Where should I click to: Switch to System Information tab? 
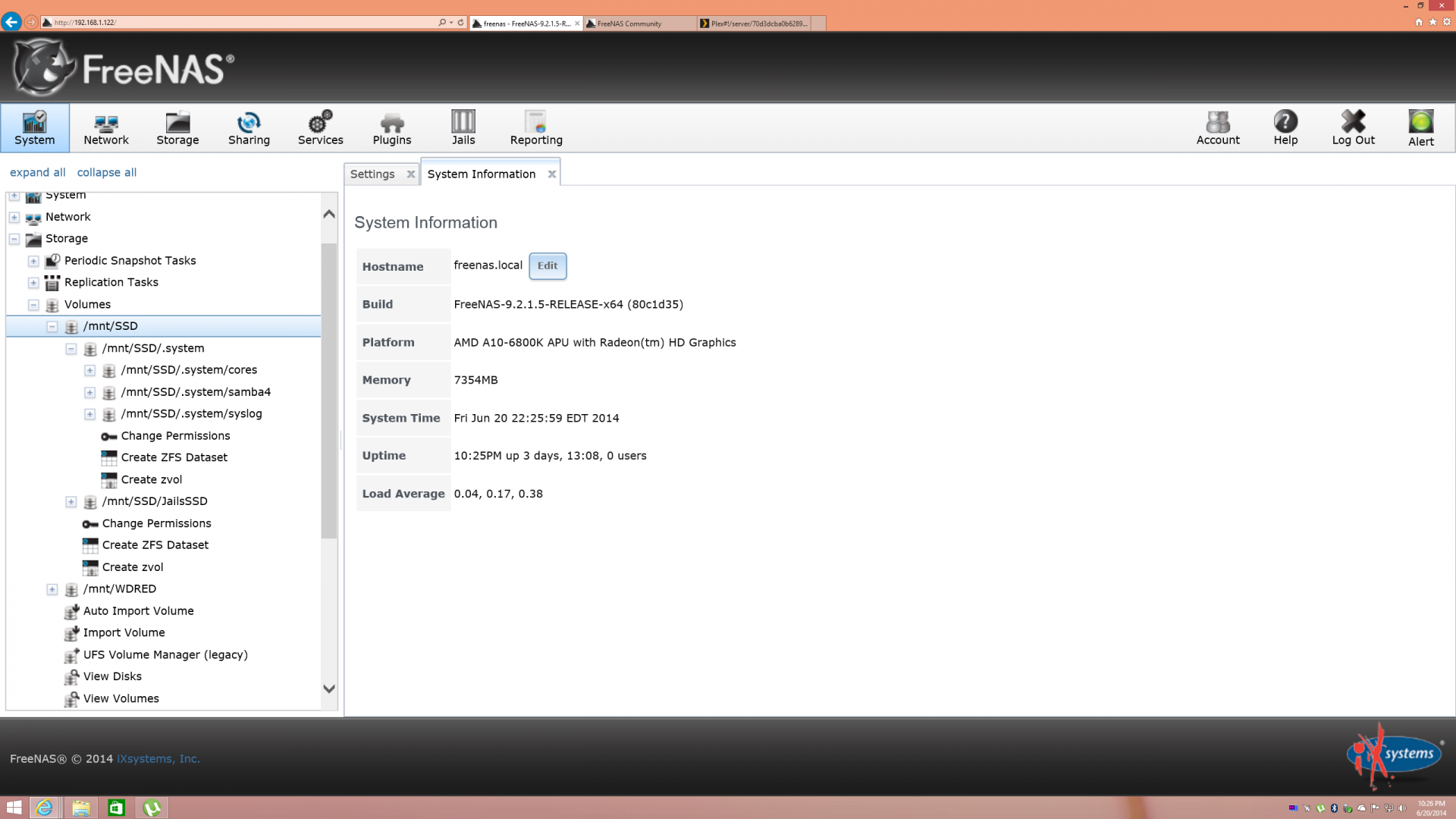point(481,174)
